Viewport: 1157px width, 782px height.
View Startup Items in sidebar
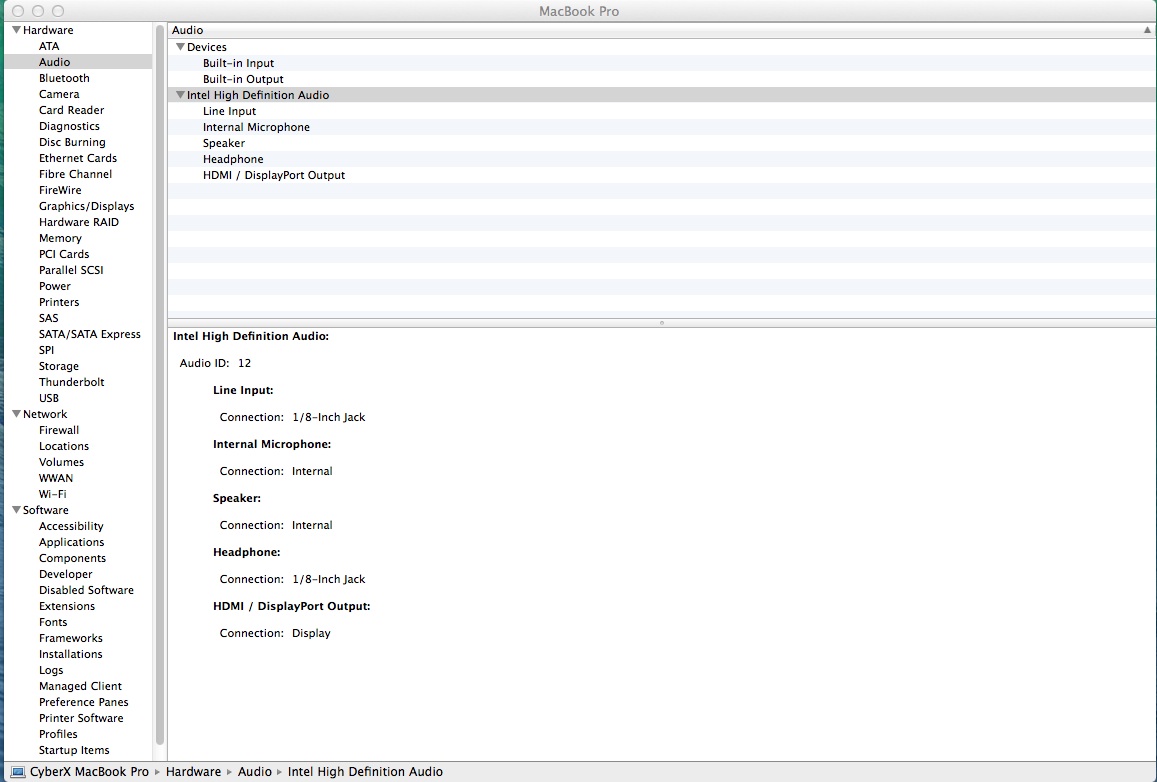point(74,750)
